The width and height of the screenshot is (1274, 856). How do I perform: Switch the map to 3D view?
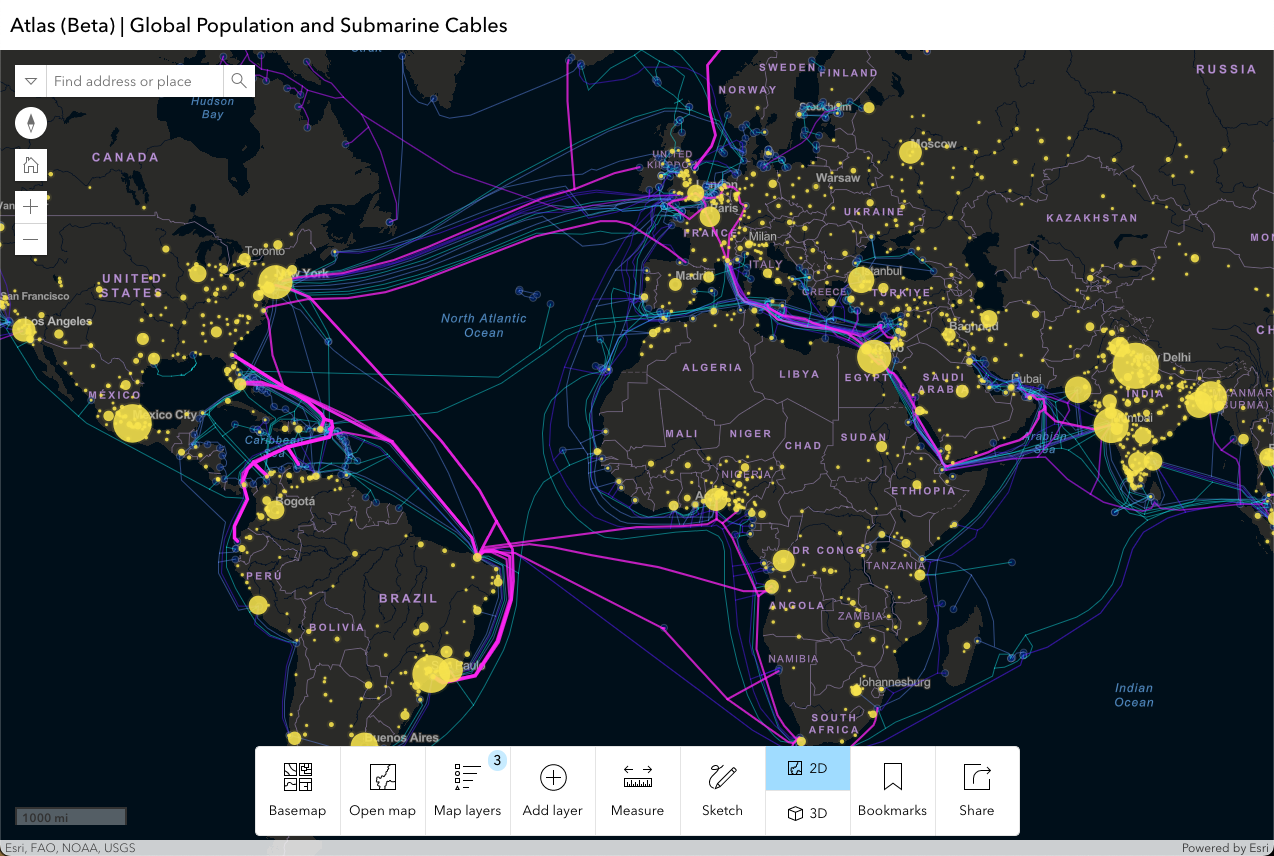[807, 813]
